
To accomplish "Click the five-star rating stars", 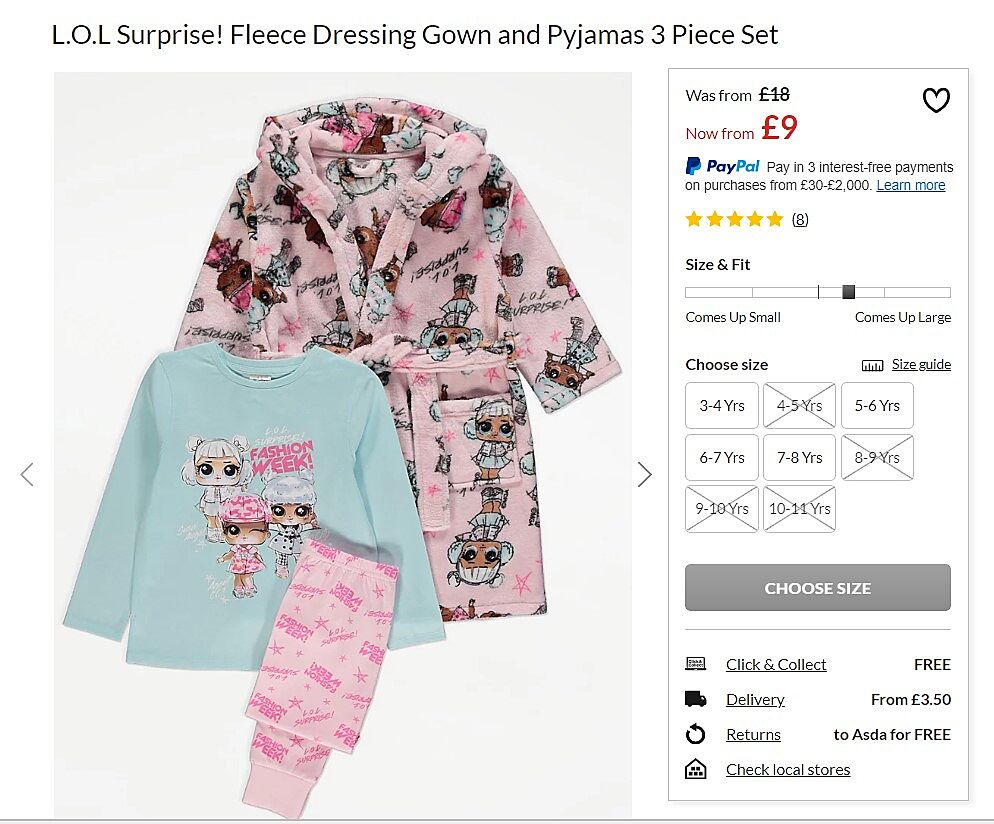I will (x=734, y=219).
